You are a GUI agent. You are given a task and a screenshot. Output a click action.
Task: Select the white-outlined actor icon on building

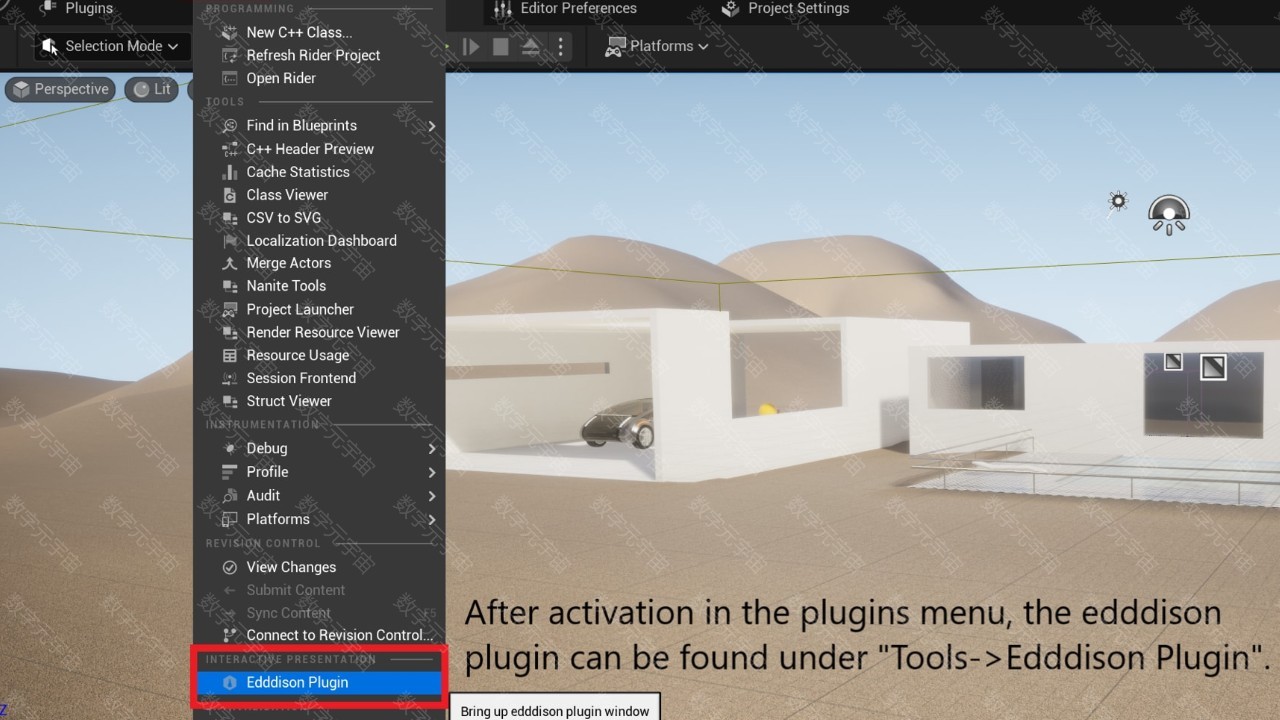1213,367
